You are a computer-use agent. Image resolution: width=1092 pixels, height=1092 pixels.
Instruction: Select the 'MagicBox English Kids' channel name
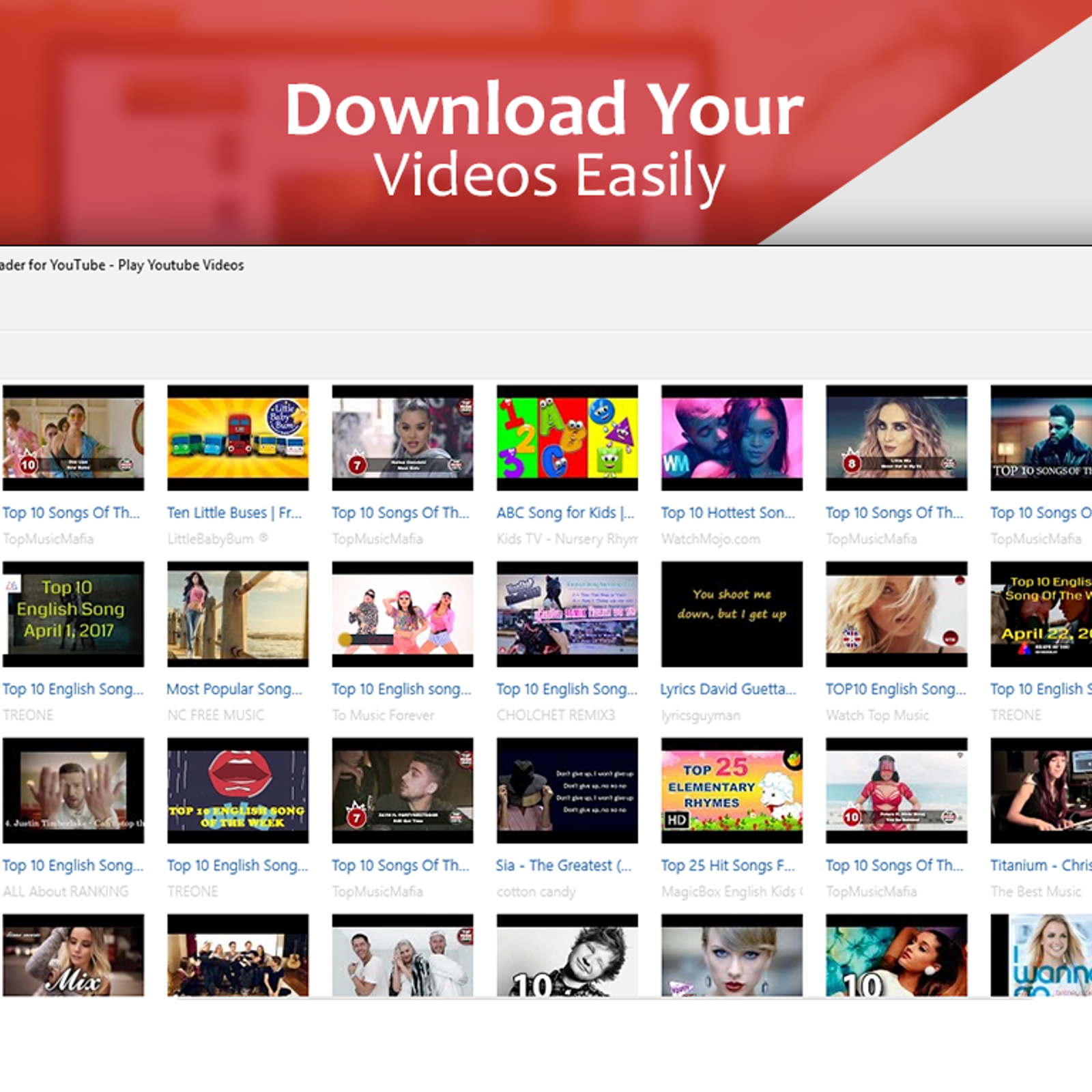[732, 892]
